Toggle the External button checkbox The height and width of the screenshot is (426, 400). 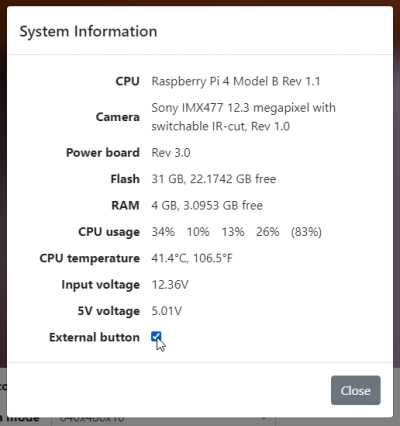click(x=156, y=337)
